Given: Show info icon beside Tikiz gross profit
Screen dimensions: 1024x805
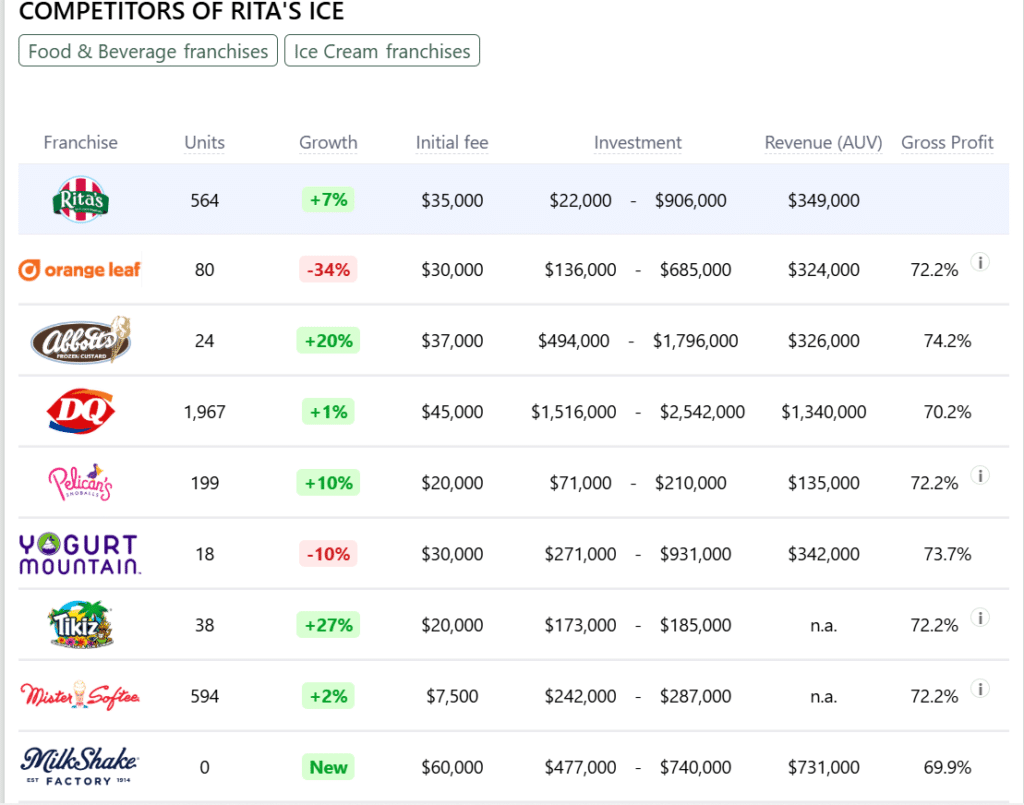Looking at the screenshot, I should click(x=980, y=618).
